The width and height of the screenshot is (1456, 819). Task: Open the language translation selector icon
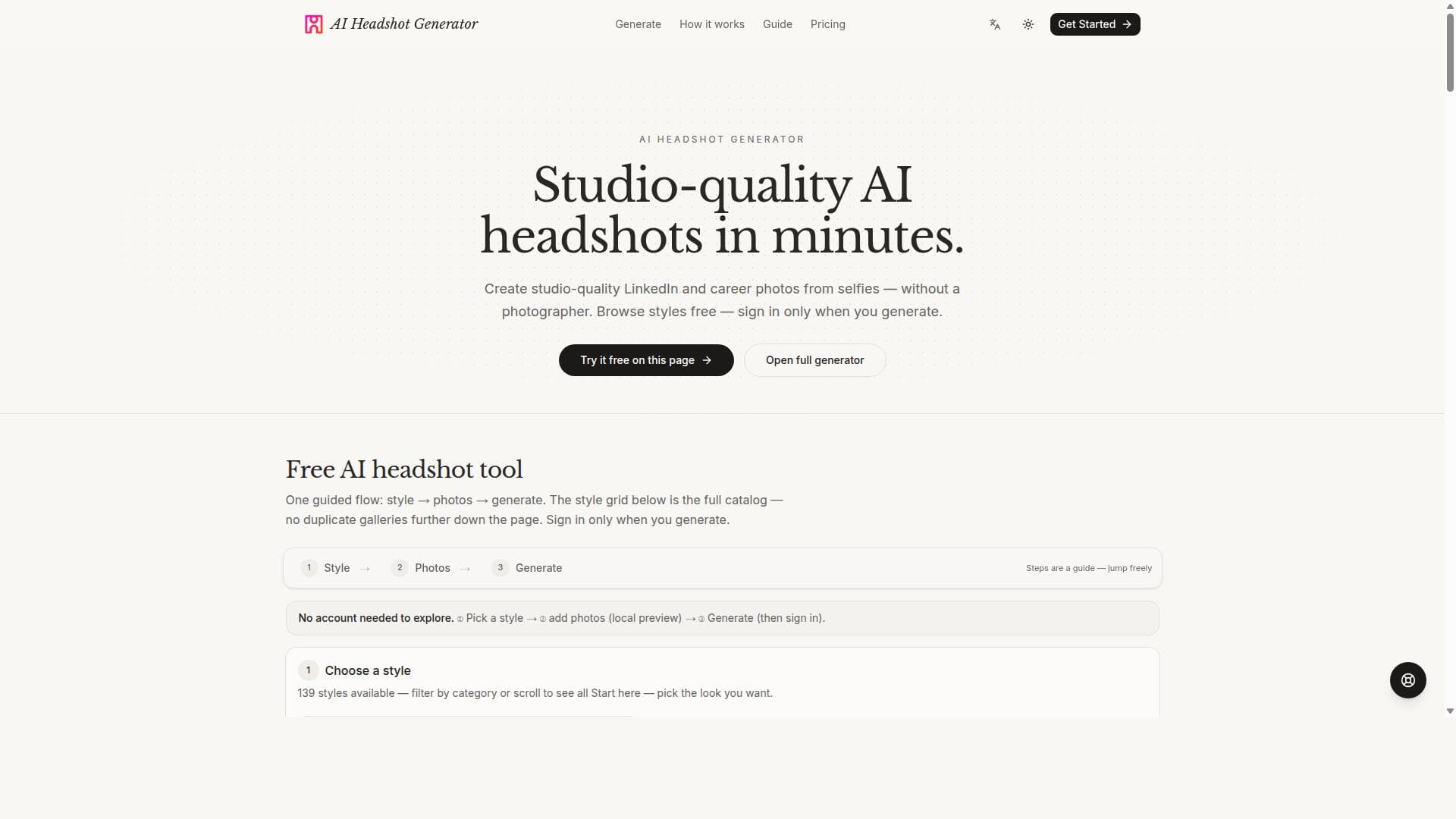[995, 24]
